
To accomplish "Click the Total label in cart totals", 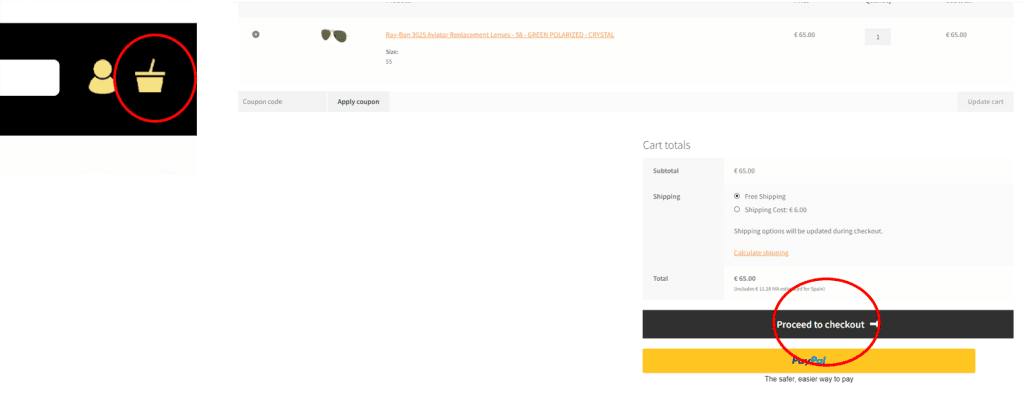I will pyautogui.click(x=660, y=278).
